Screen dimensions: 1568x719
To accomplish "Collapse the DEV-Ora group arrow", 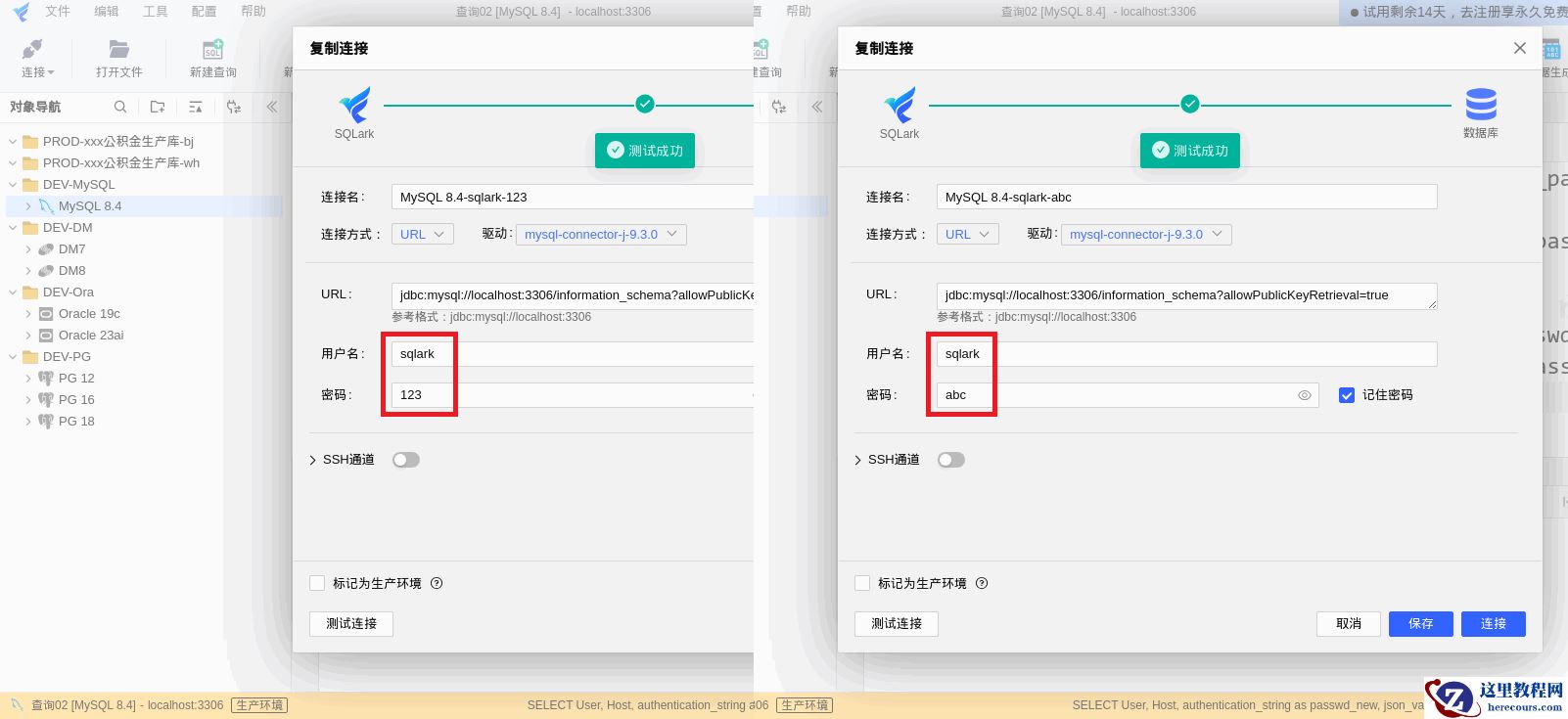I will click(13, 292).
